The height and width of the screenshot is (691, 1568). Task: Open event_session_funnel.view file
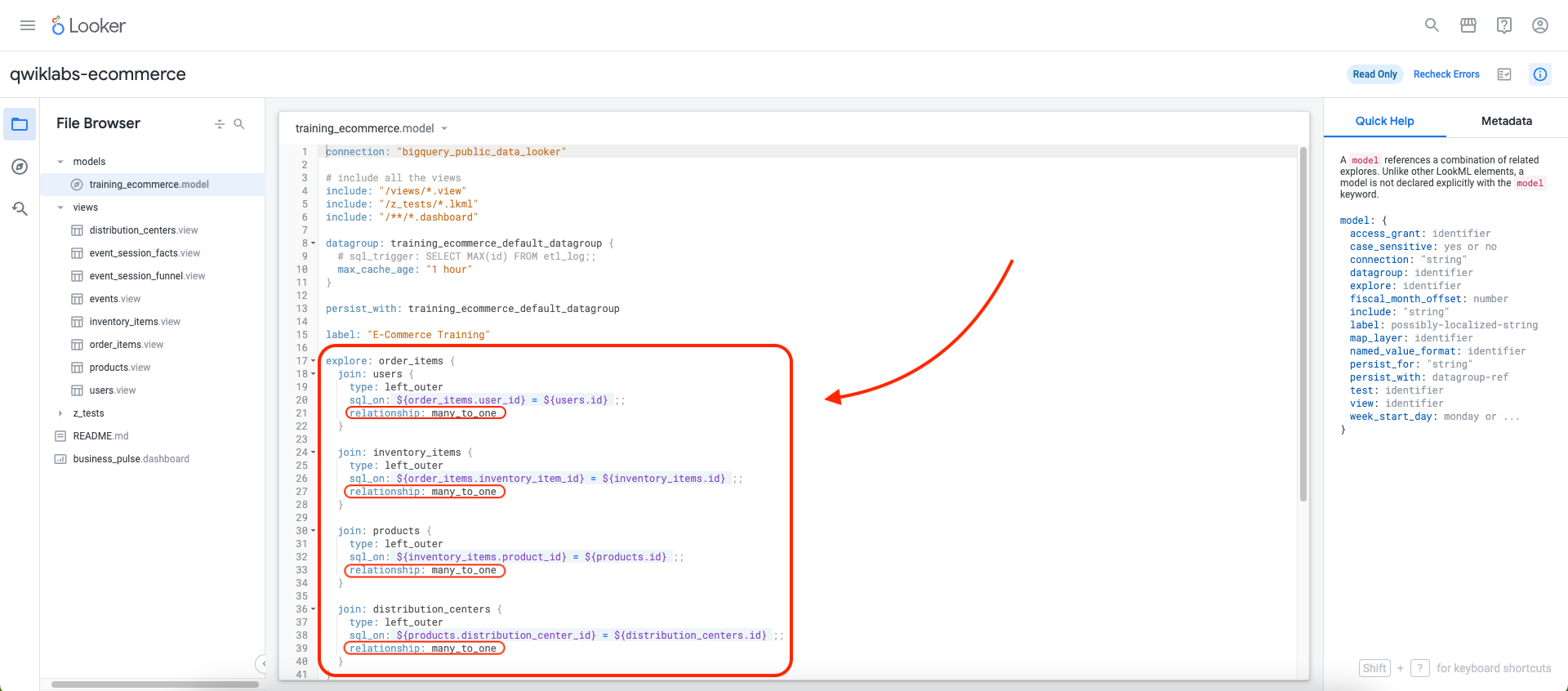147,276
